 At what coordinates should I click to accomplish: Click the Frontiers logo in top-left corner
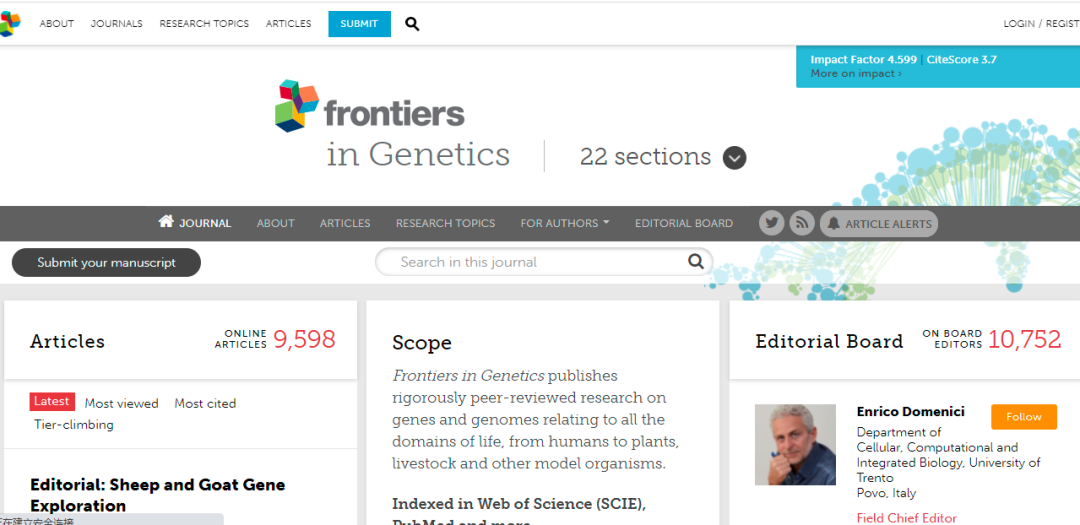pyautogui.click(x=10, y=24)
